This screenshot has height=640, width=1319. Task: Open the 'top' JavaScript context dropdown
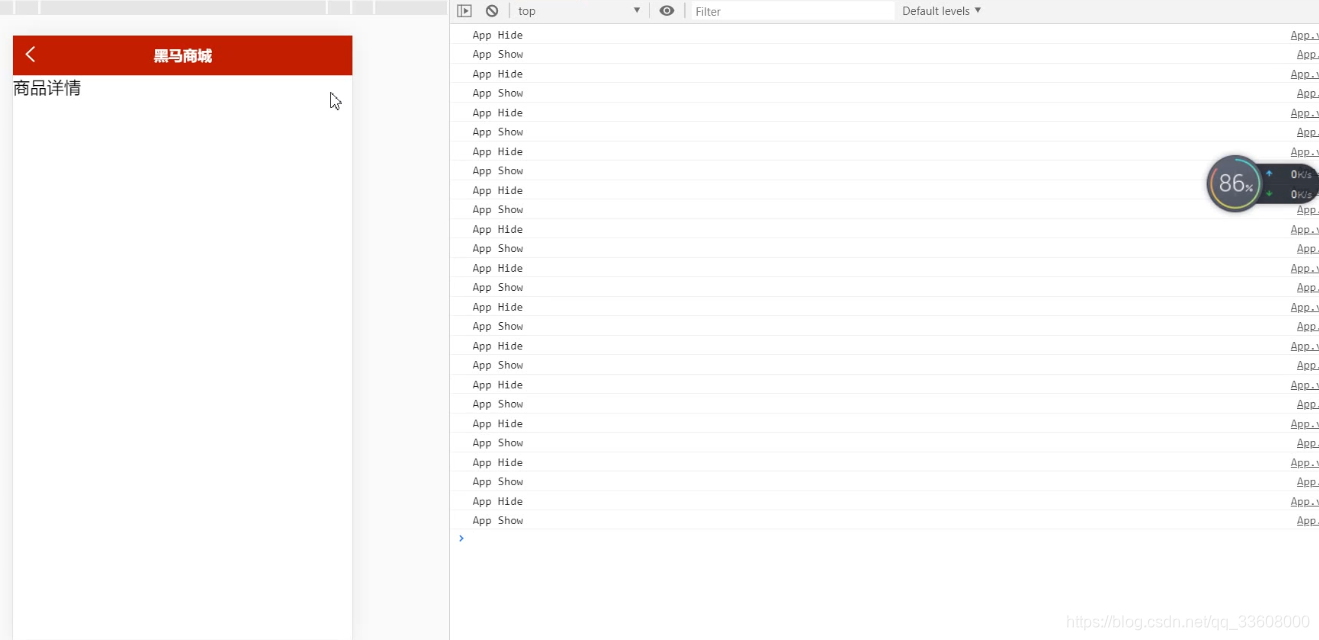(579, 11)
